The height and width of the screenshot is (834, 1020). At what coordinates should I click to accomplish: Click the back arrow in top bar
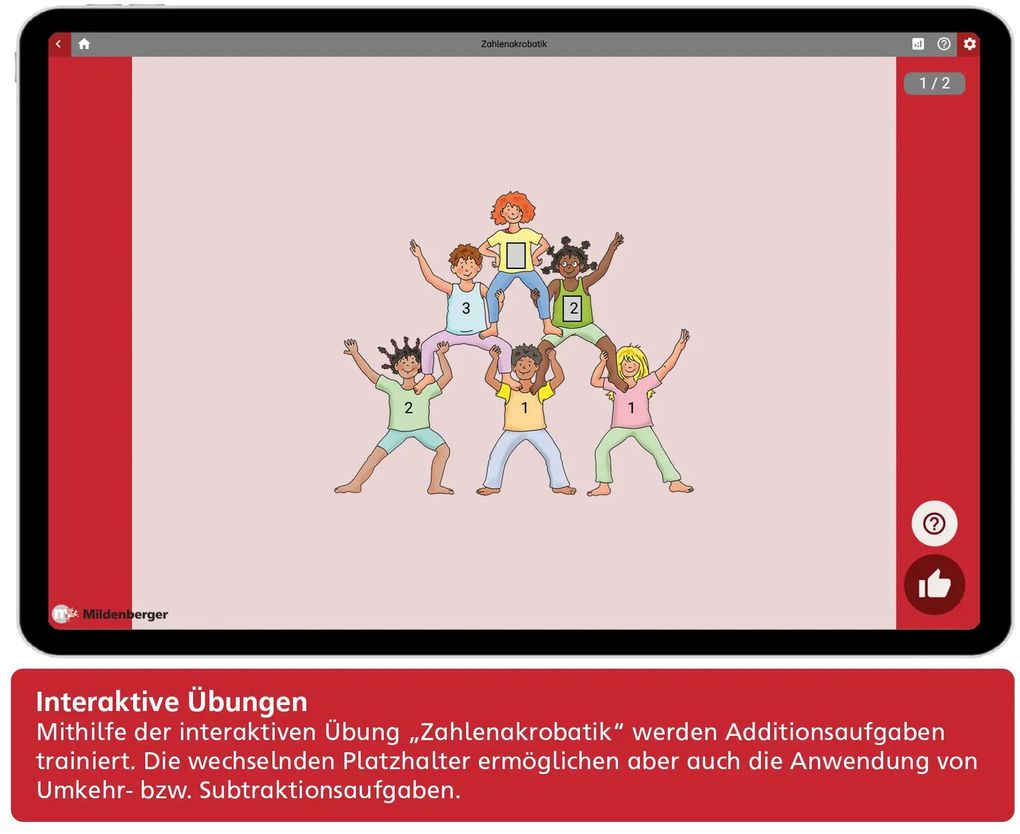(59, 44)
